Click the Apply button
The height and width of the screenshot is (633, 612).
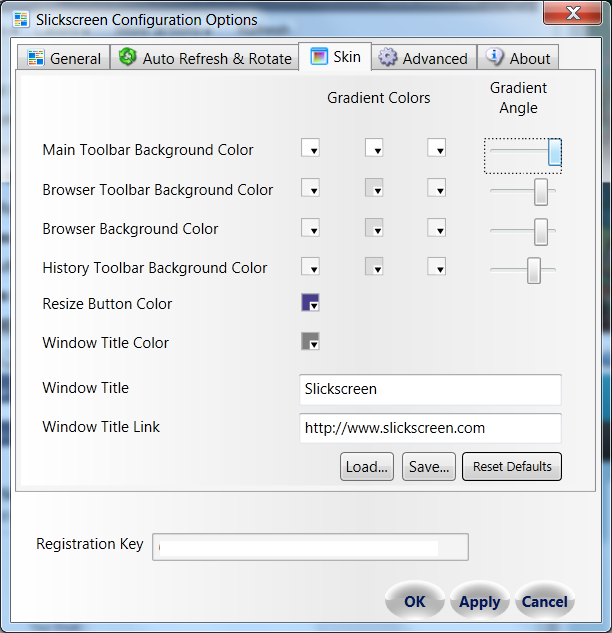coord(480,602)
